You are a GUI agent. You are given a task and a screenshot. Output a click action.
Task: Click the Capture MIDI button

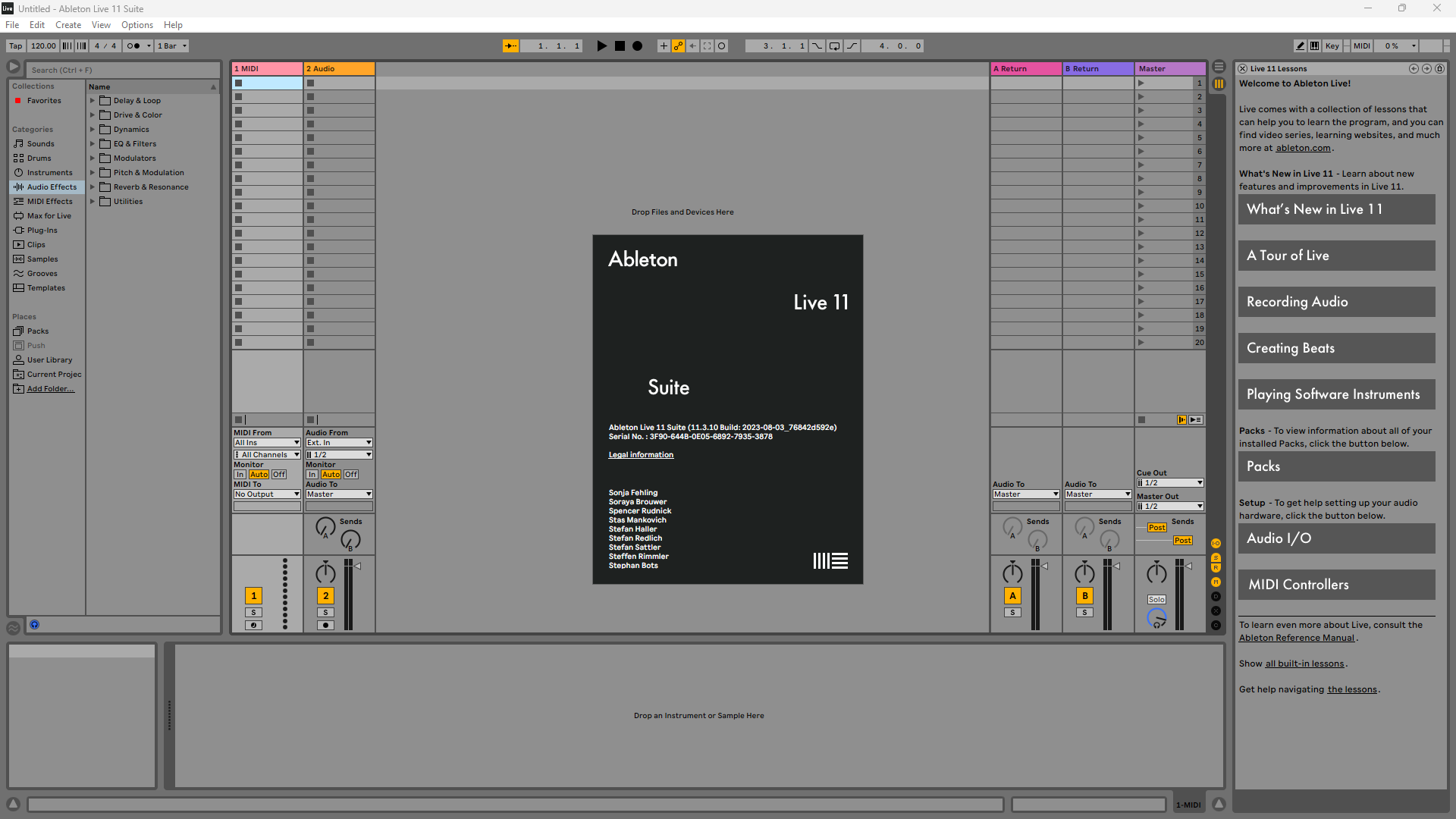click(x=708, y=46)
